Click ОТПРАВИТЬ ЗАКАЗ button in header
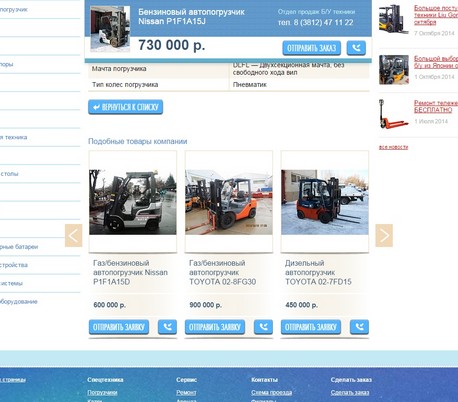 [x=312, y=48]
